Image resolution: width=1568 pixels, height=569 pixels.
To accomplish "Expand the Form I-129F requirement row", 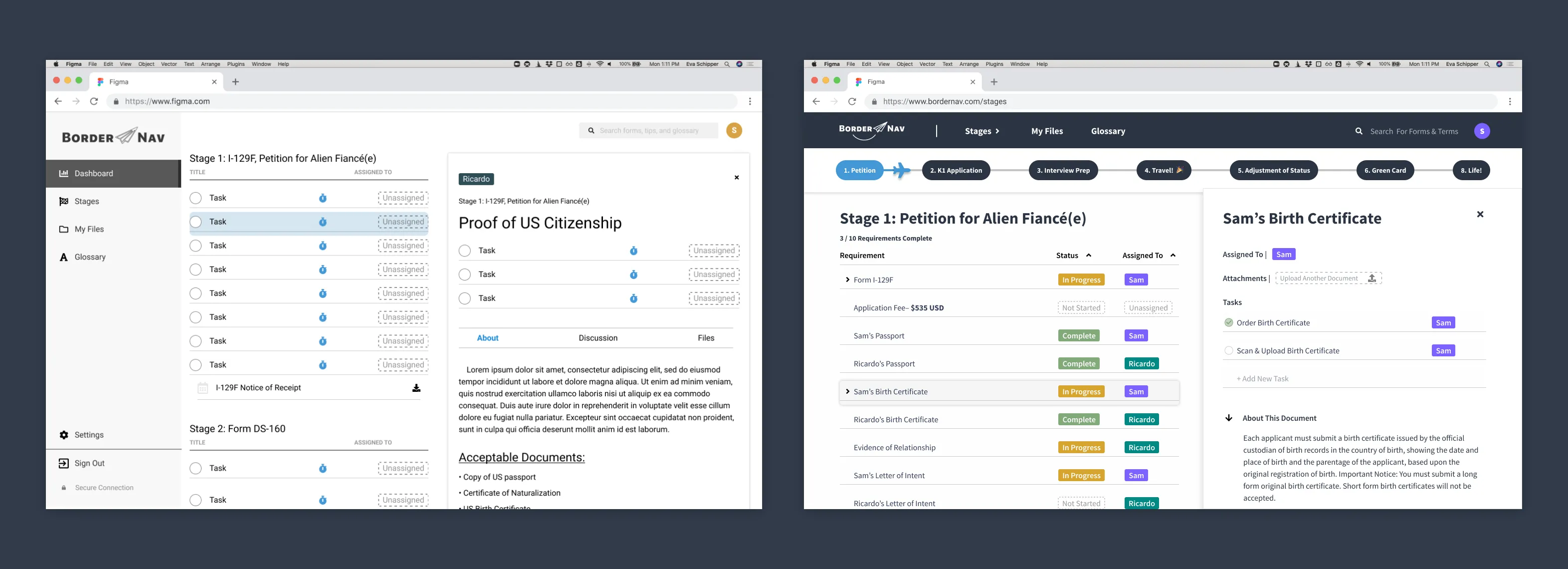I will 847,280.
